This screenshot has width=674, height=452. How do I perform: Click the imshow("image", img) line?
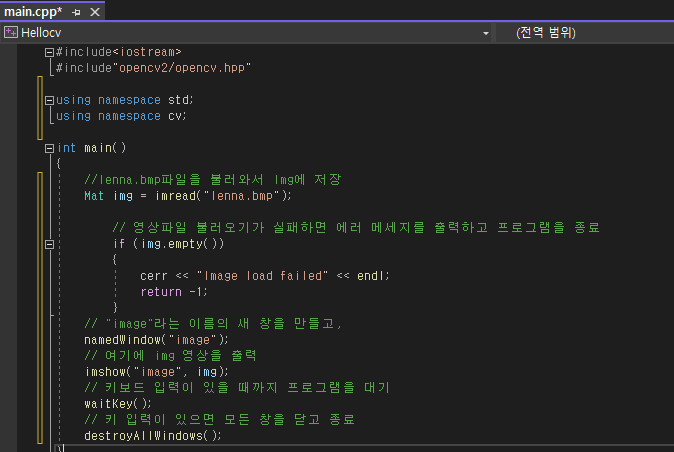click(x=156, y=372)
